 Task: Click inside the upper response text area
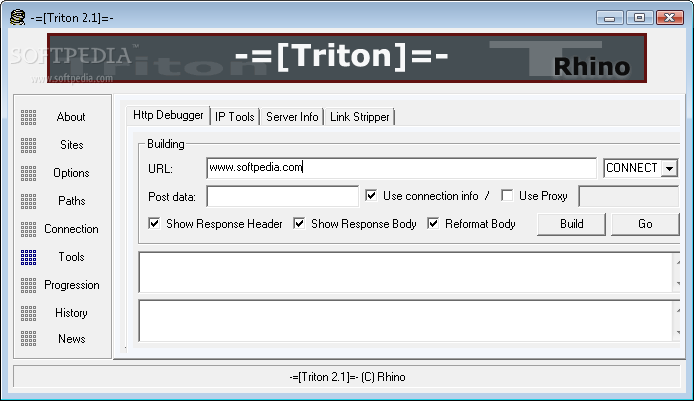pos(406,272)
